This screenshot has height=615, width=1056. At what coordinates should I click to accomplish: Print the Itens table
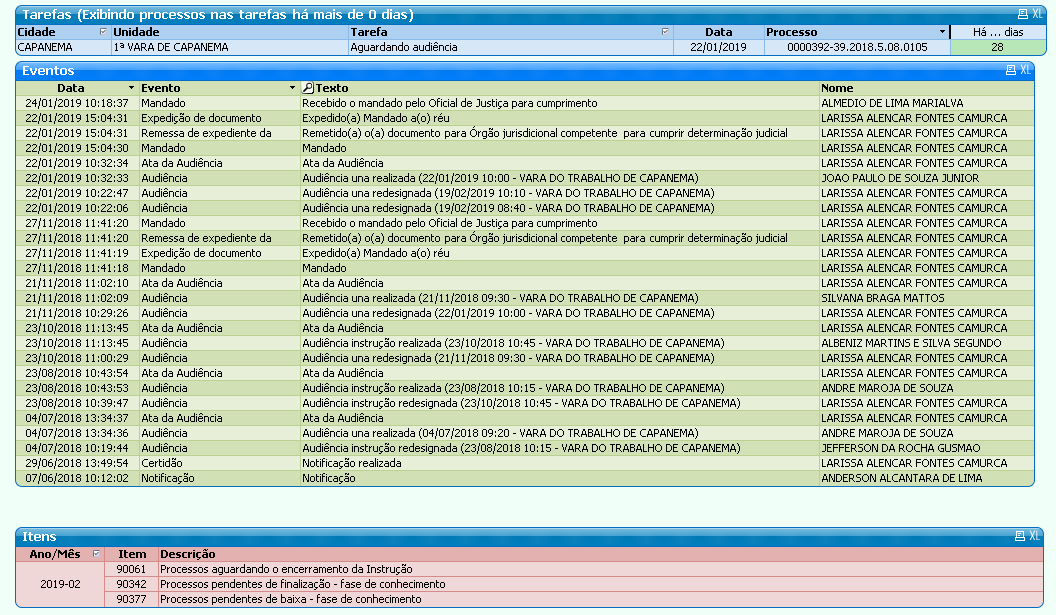(1020, 536)
